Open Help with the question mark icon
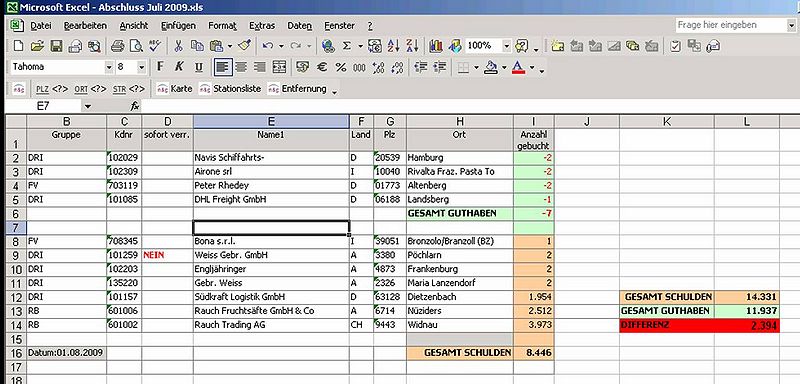800x384 pixels. point(521,46)
